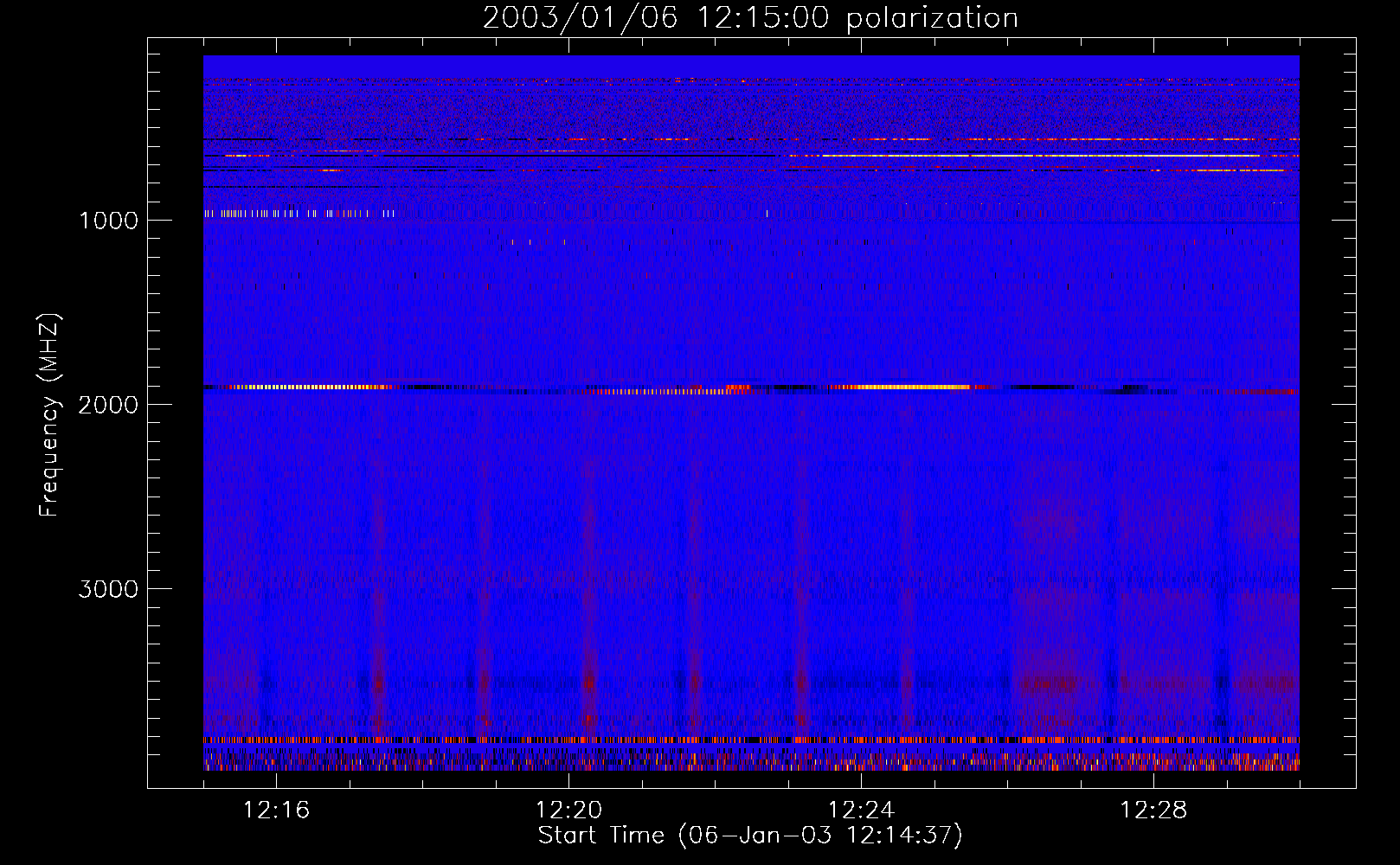Click the 'Frequency (MHZ)' axis label
The width and height of the screenshot is (1400, 865).
pos(50,415)
